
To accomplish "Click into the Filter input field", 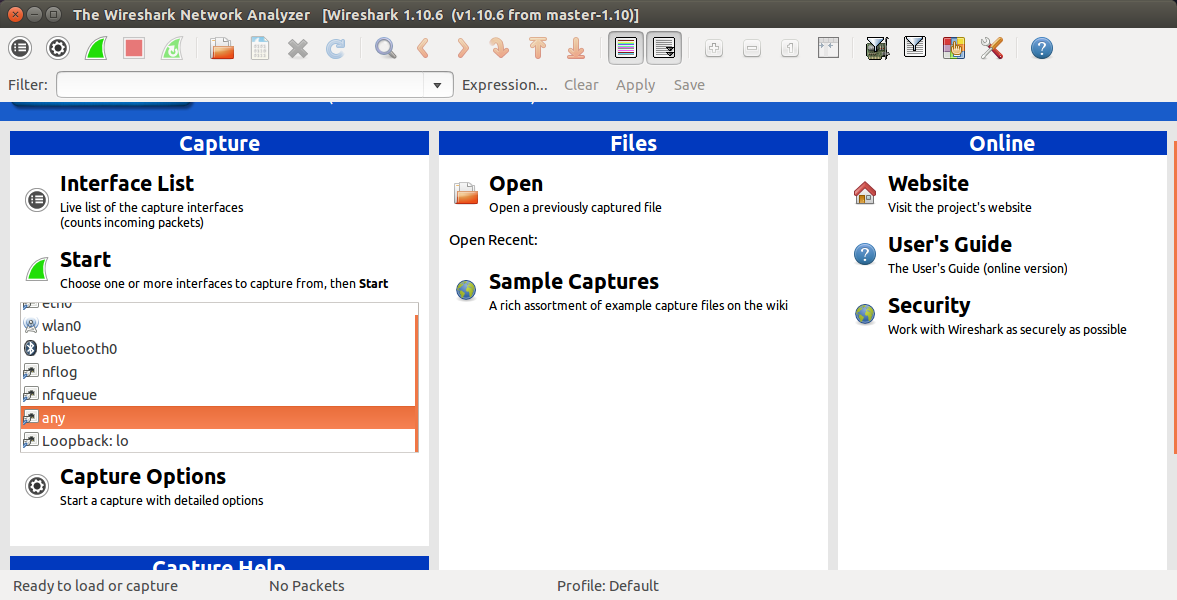I will tap(240, 85).
